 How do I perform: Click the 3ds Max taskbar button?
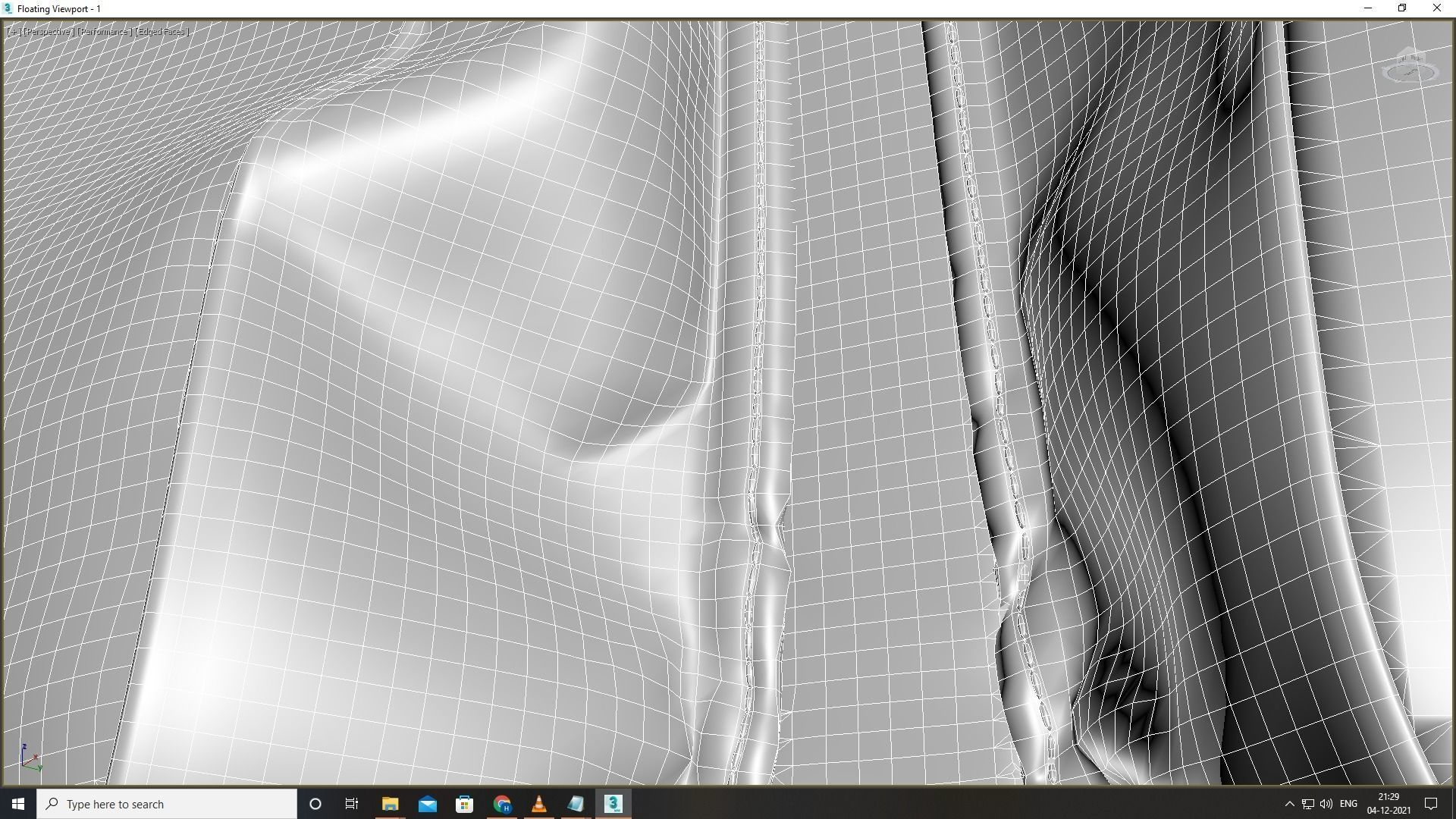pos(613,804)
